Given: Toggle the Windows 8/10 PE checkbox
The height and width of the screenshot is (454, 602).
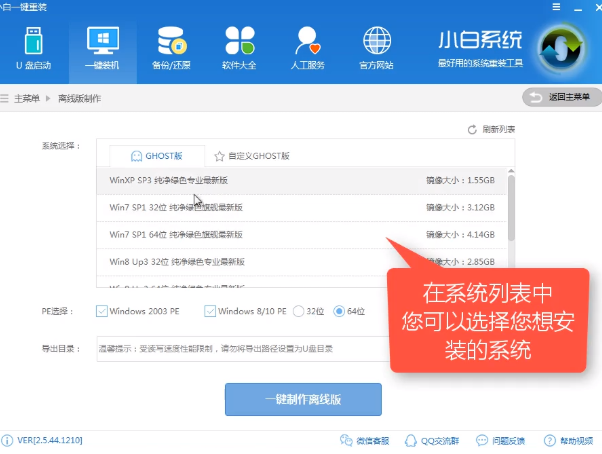Looking at the screenshot, I should [x=210, y=311].
